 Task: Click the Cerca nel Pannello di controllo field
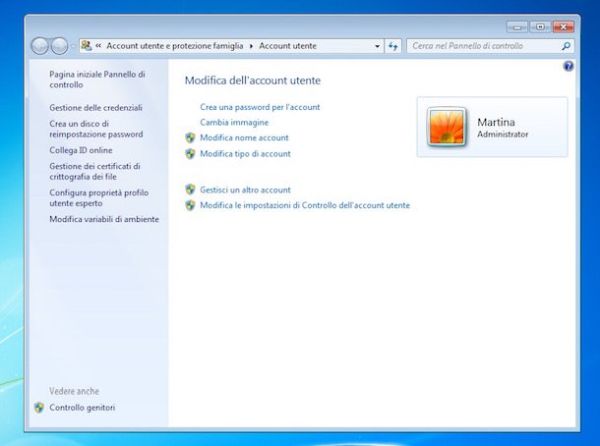pyautogui.click(x=481, y=46)
